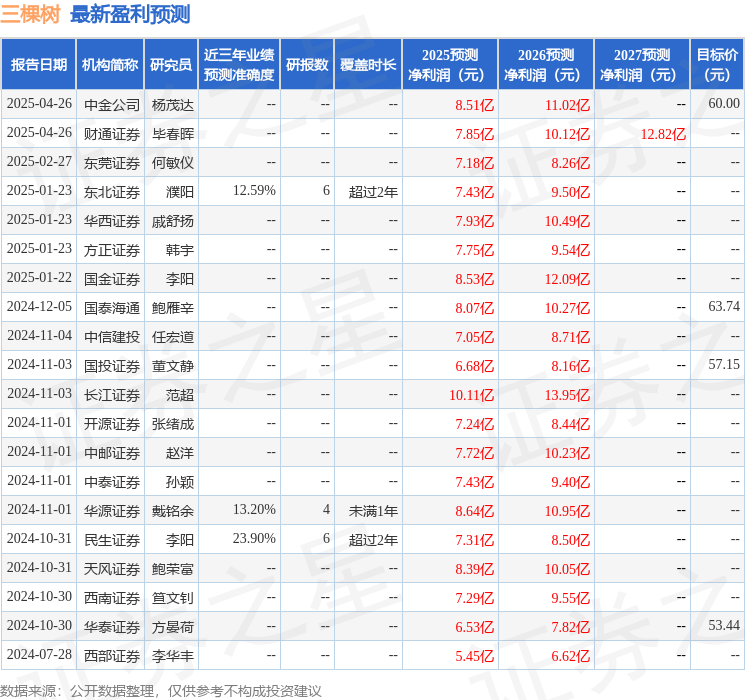Click institution 西南证券
The width and height of the screenshot is (745, 700).
tap(112, 598)
